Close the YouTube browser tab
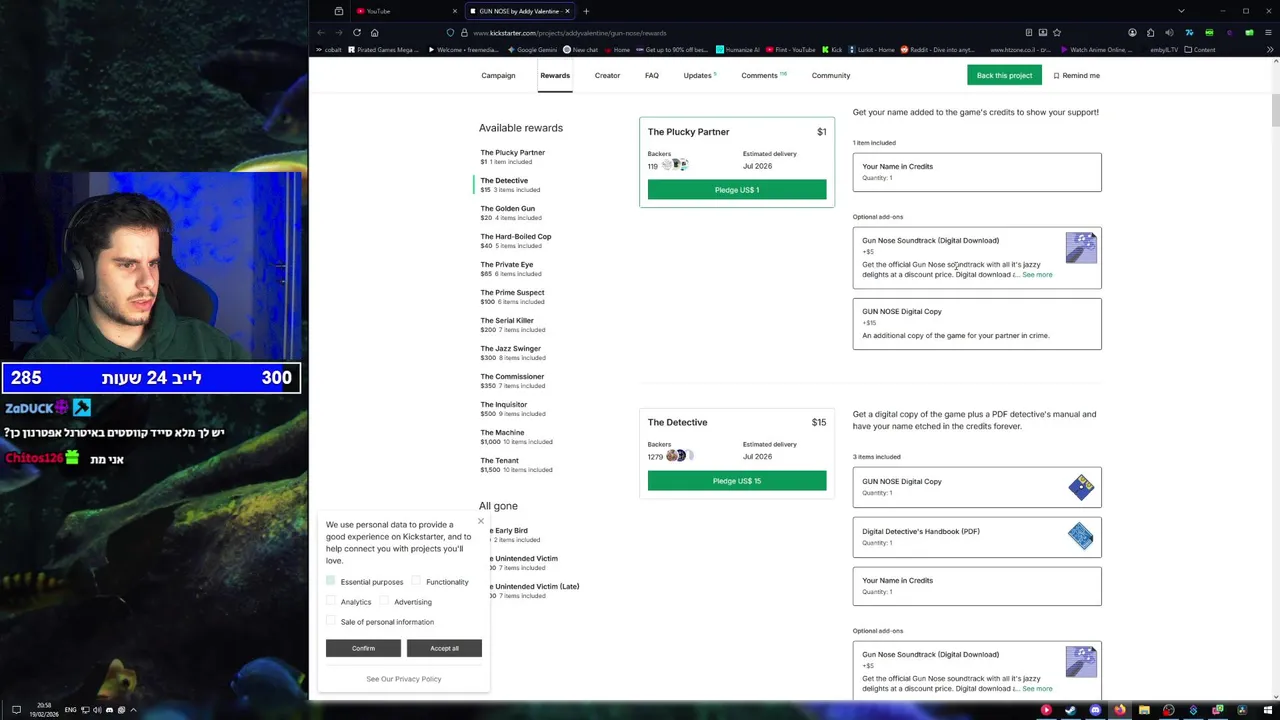Screen dimensions: 1280x720 click(x=454, y=11)
